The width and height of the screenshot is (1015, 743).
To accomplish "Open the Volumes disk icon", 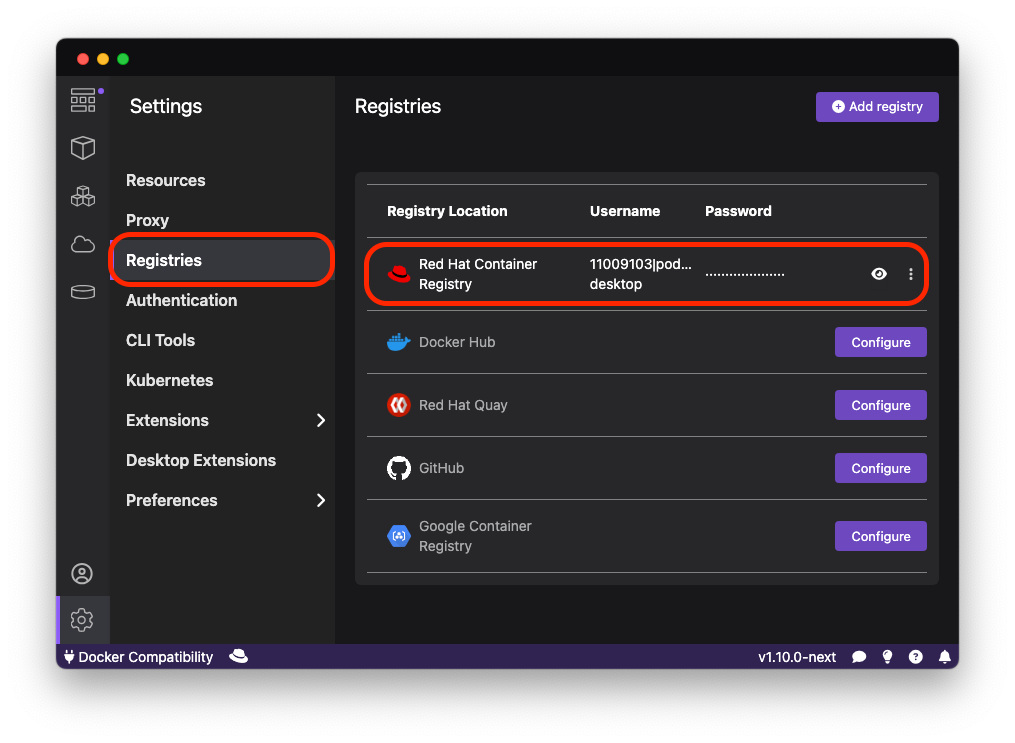I will tap(83, 293).
